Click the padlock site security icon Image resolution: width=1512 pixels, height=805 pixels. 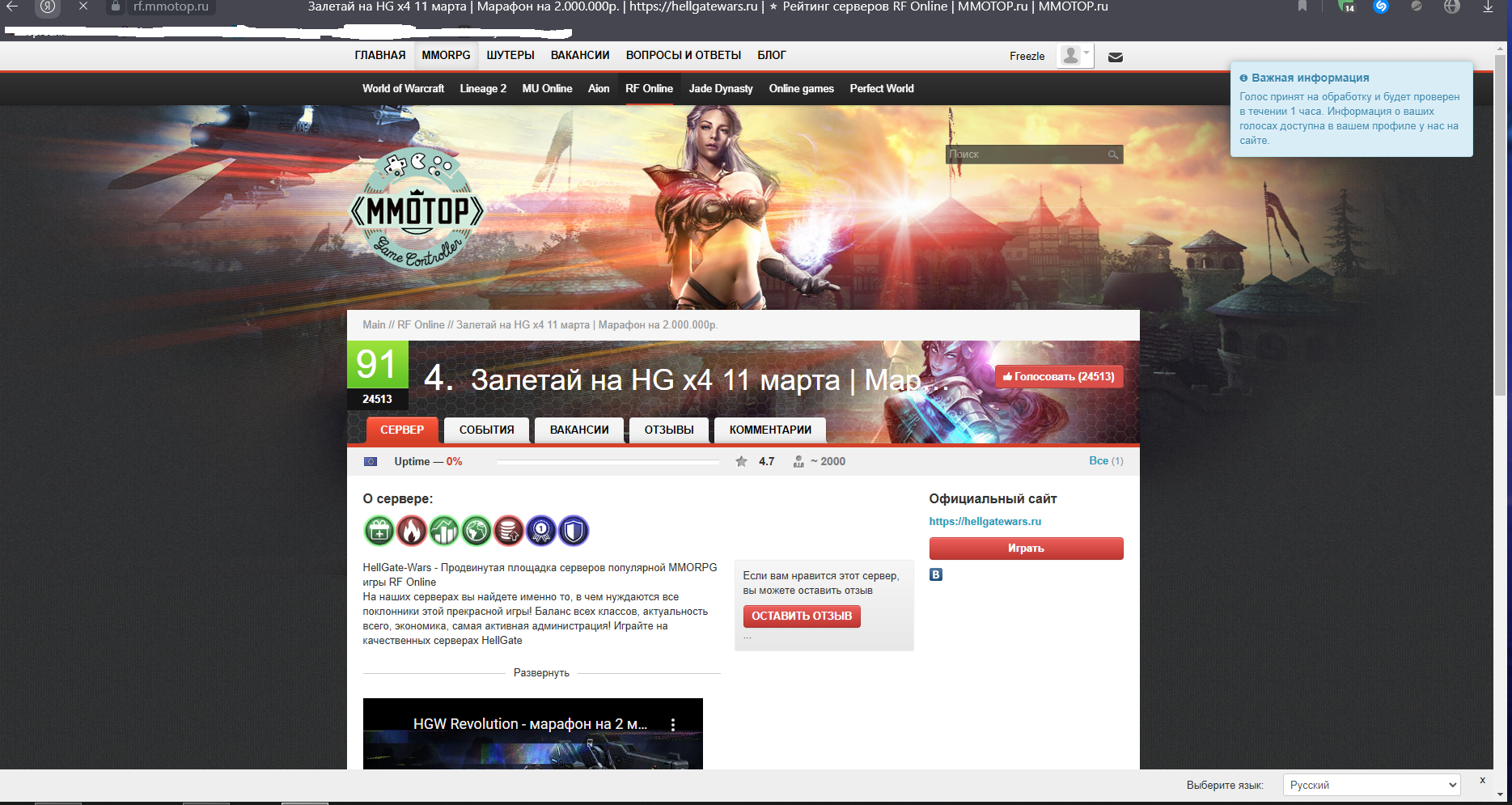(x=115, y=6)
